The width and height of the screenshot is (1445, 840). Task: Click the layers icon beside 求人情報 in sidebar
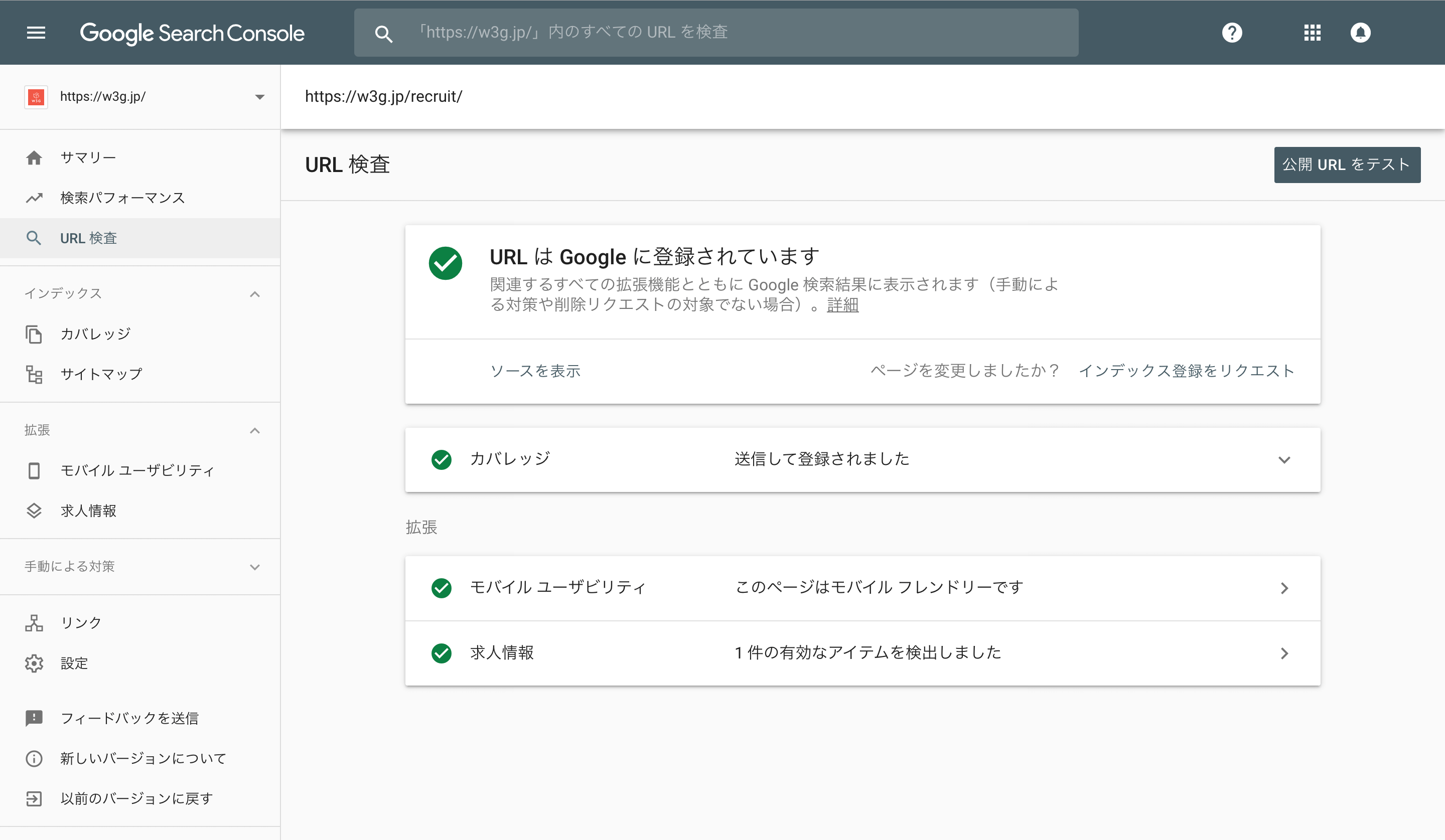34,511
